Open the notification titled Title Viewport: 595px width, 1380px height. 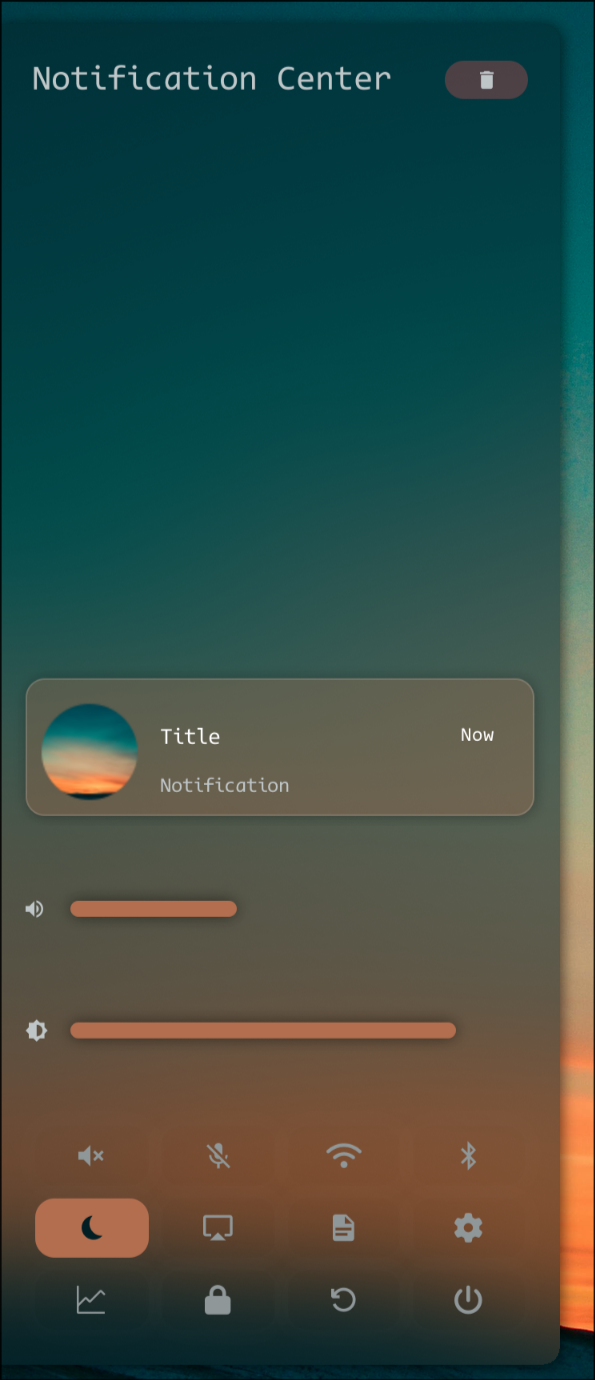coord(280,747)
